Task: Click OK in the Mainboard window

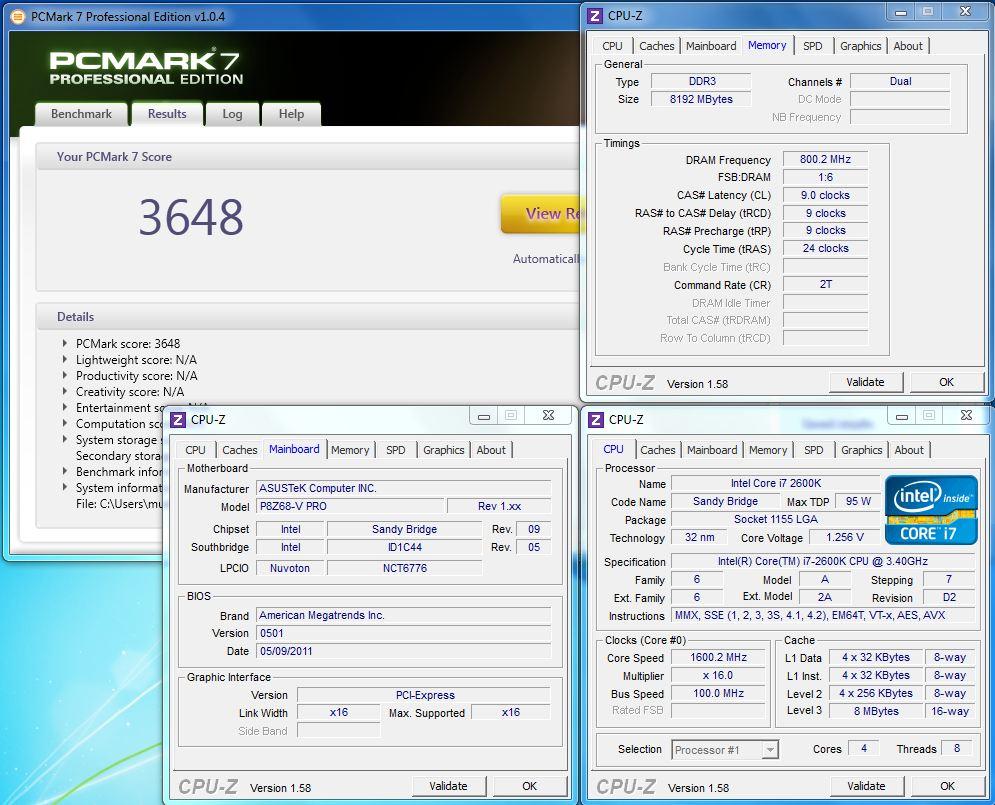Action: [529, 786]
